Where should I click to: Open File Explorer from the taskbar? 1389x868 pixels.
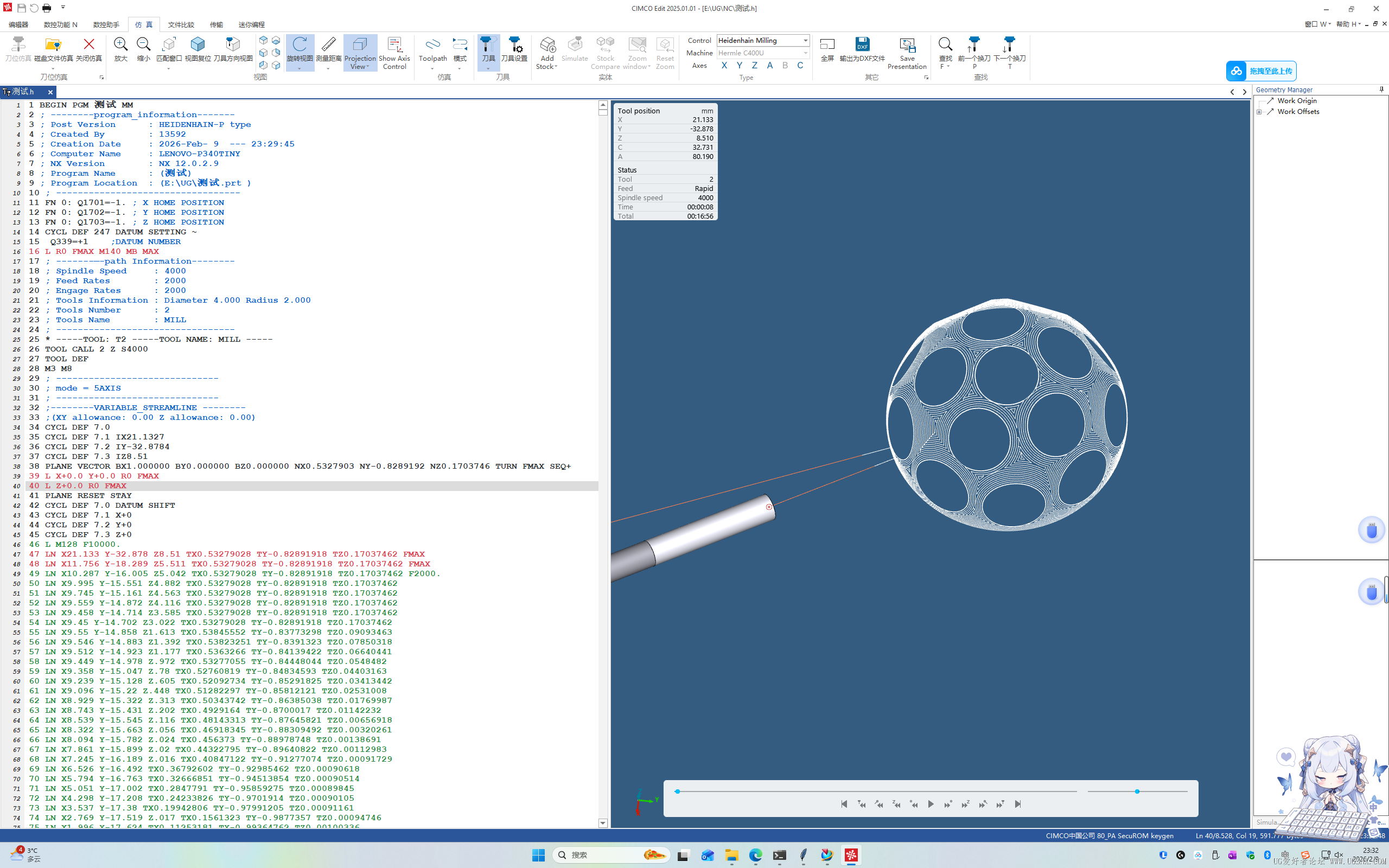(731, 856)
